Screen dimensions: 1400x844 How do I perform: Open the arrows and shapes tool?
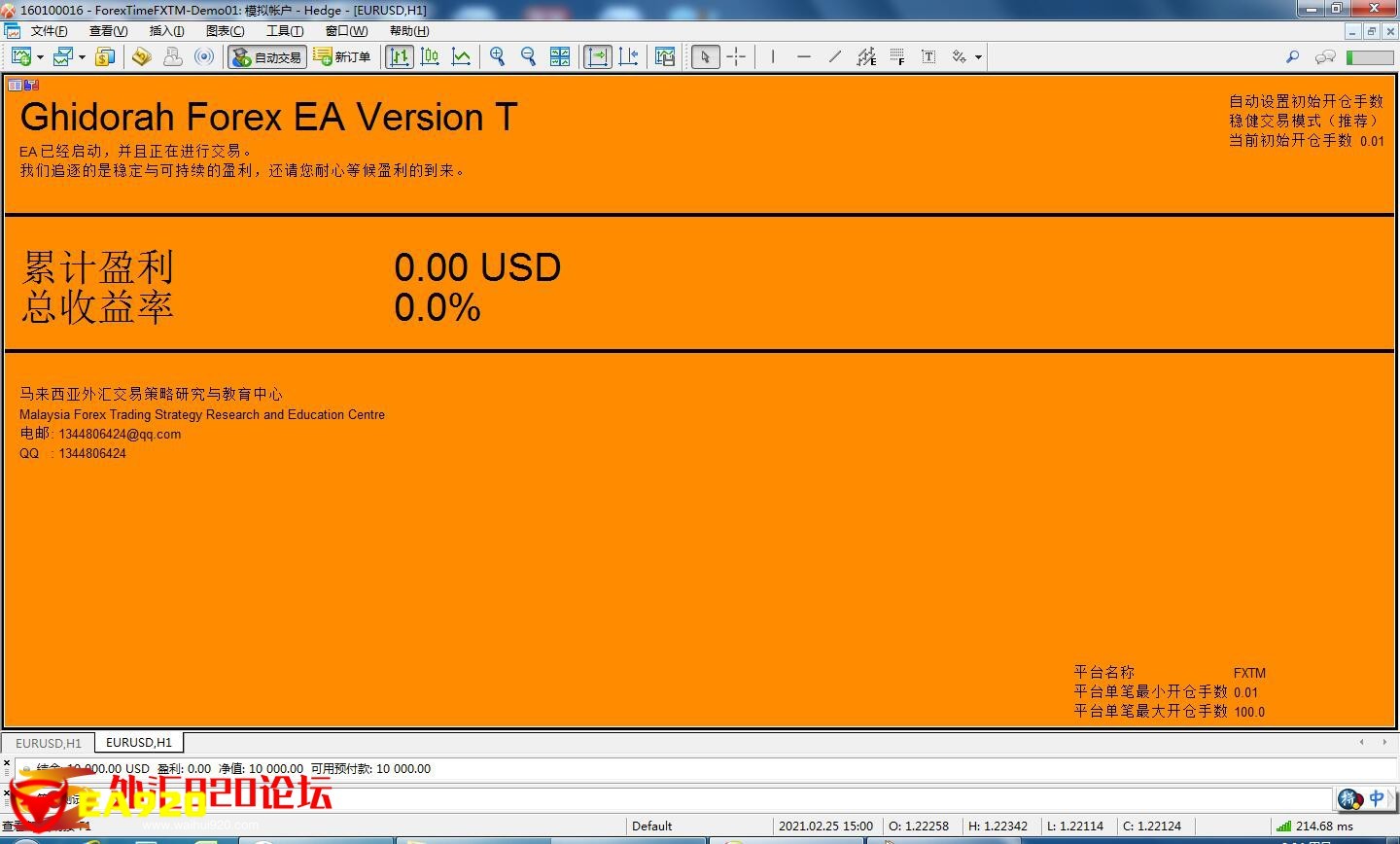pos(960,57)
